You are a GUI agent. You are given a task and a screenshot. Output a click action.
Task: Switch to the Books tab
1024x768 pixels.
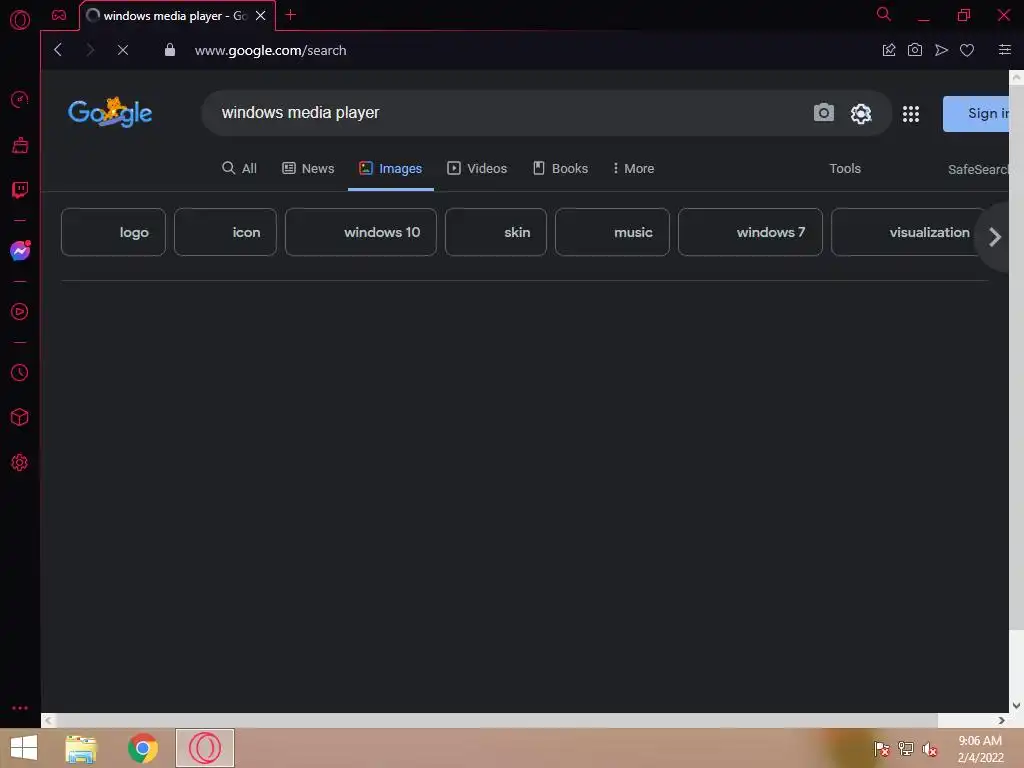click(x=561, y=168)
